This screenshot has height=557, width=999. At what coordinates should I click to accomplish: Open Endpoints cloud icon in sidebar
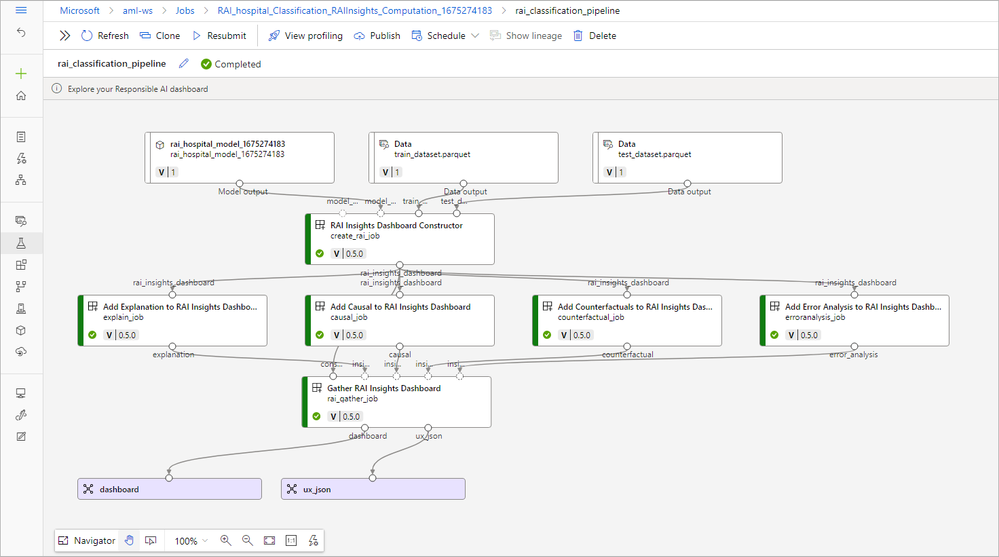[x=21, y=352]
